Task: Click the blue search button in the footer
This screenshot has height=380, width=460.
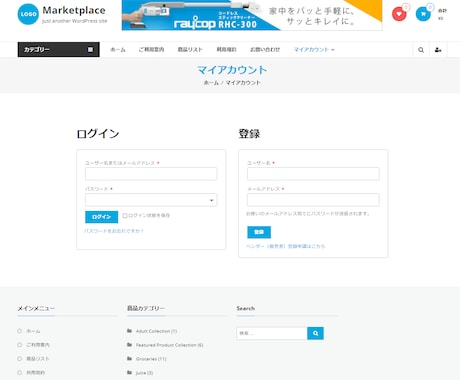Action: click(315, 333)
